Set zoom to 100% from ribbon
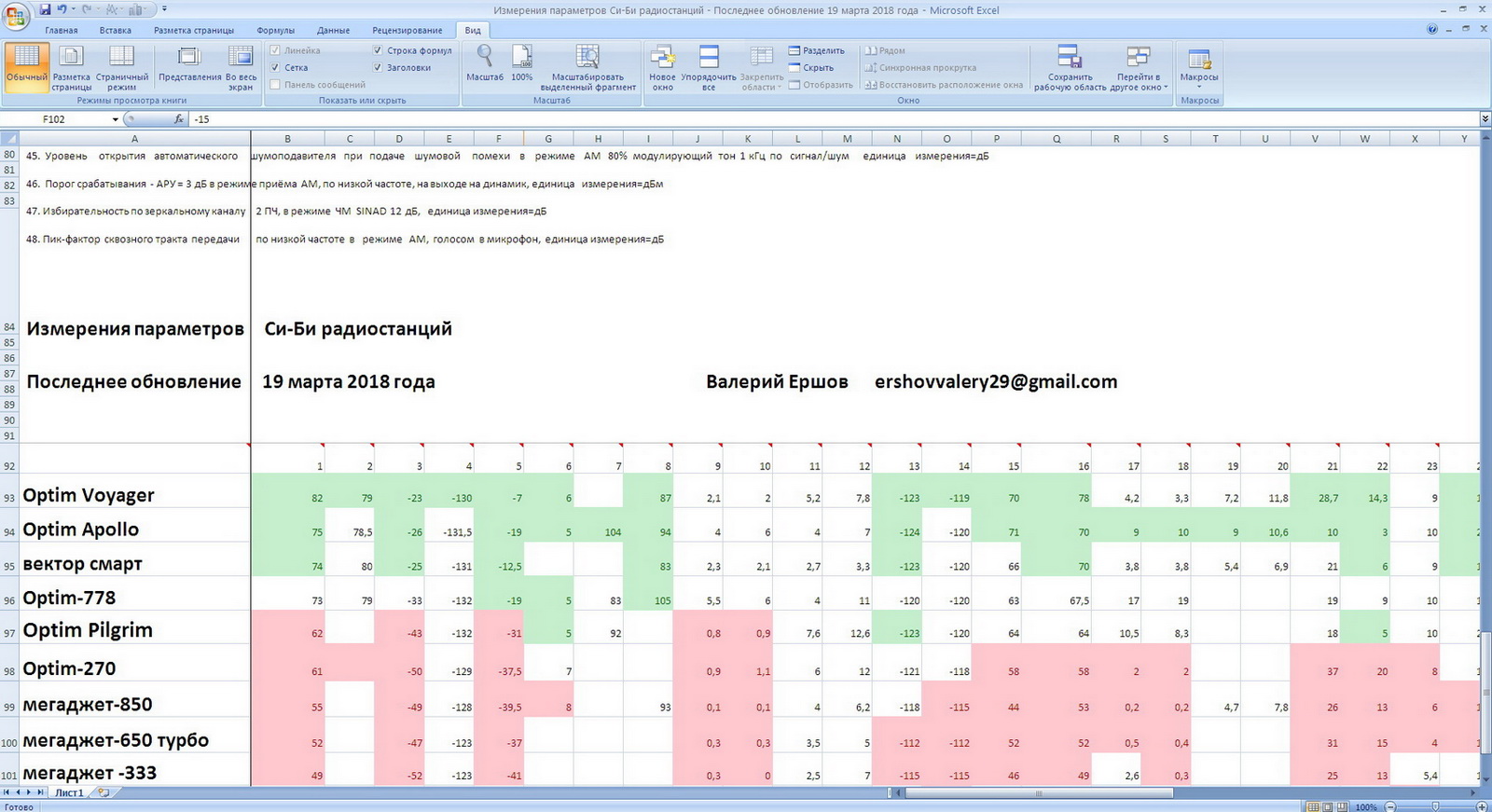The image size is (1492, 812). (522, 63)
